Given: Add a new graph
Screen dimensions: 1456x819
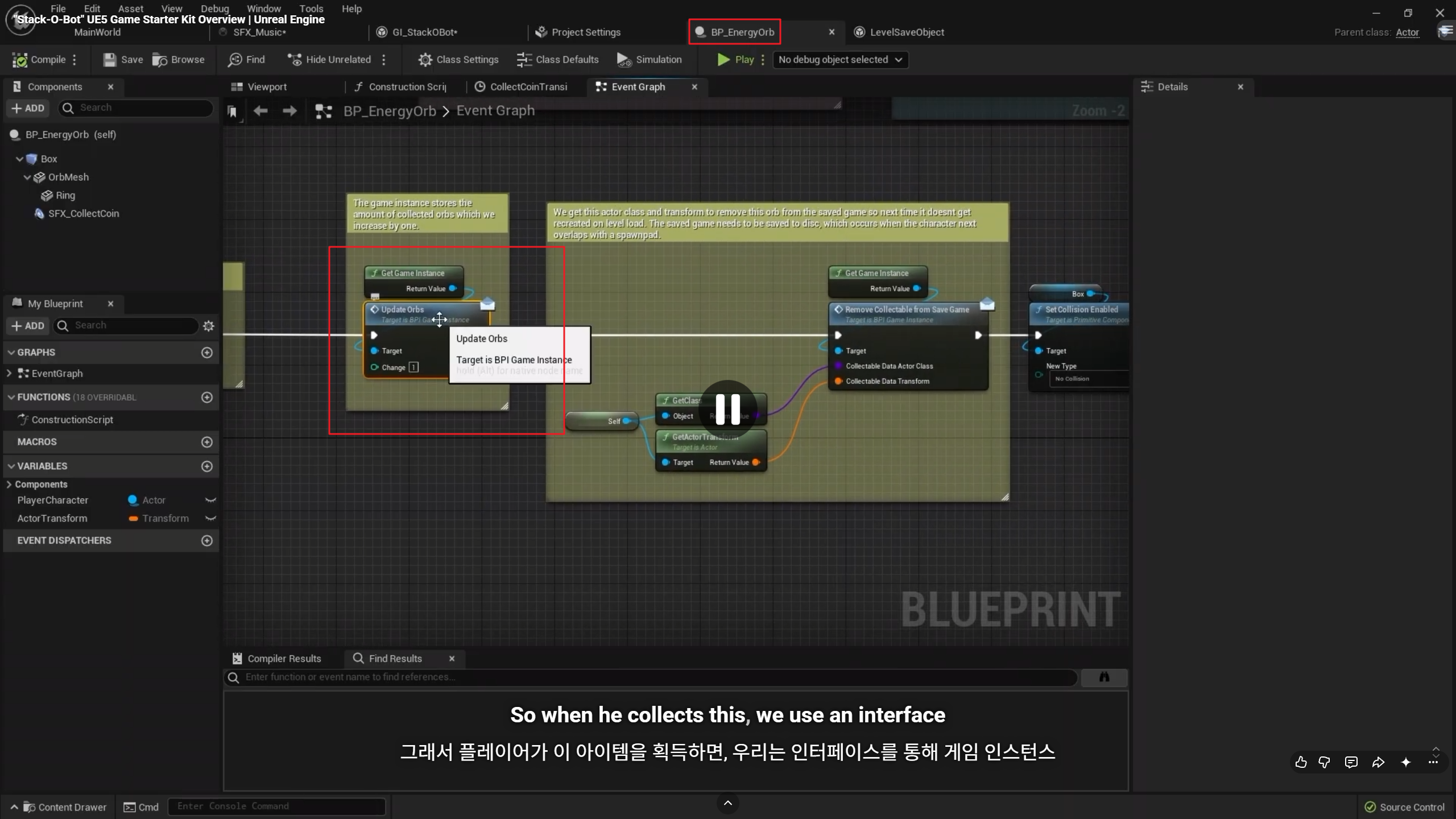Looking at the screenshot, I should click(207, 353).
